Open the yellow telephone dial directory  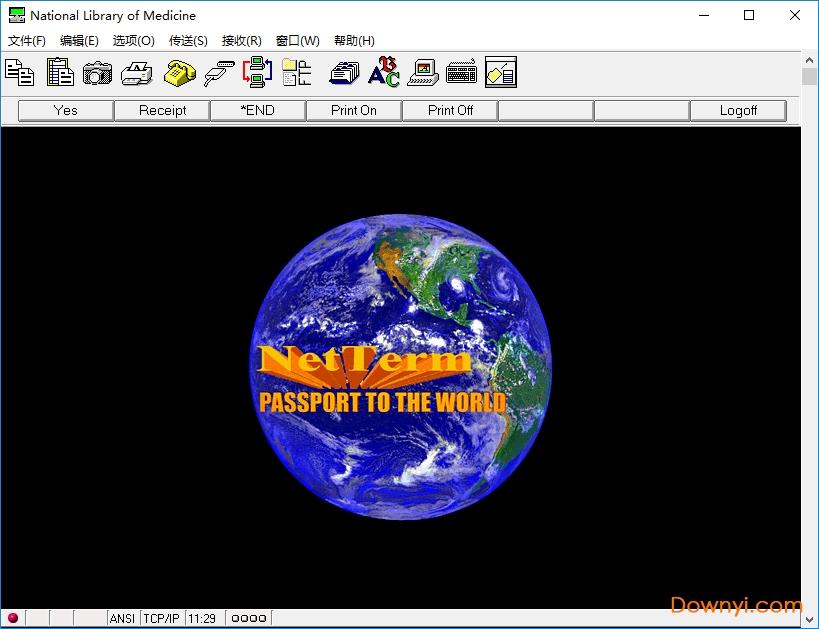pos(179,73)
